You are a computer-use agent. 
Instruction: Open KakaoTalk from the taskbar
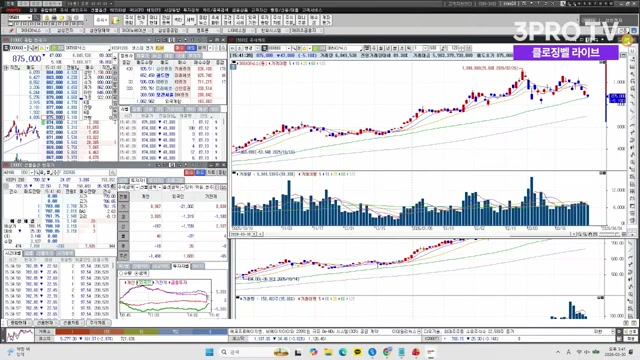(357, 352)
